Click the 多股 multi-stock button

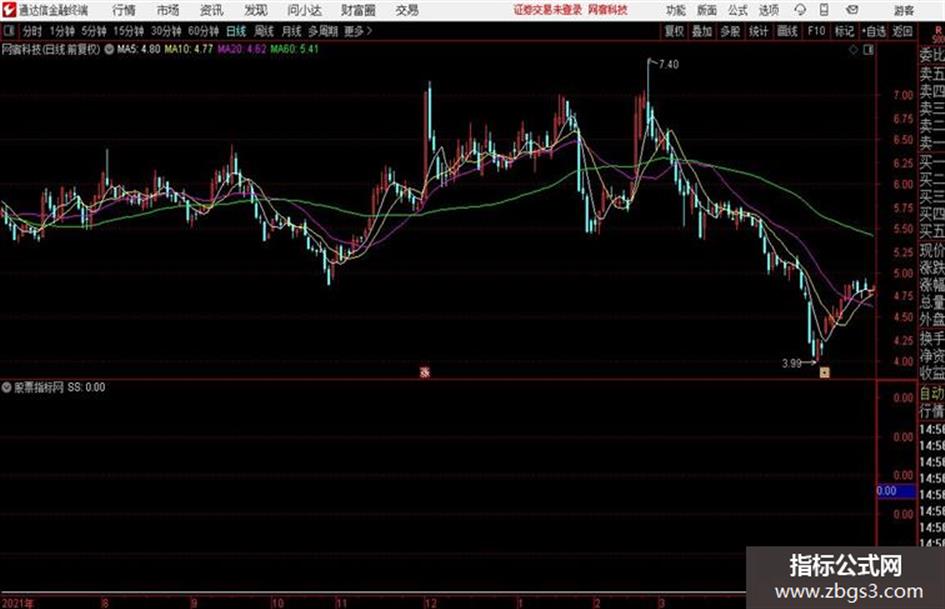(x=730, y=31)
